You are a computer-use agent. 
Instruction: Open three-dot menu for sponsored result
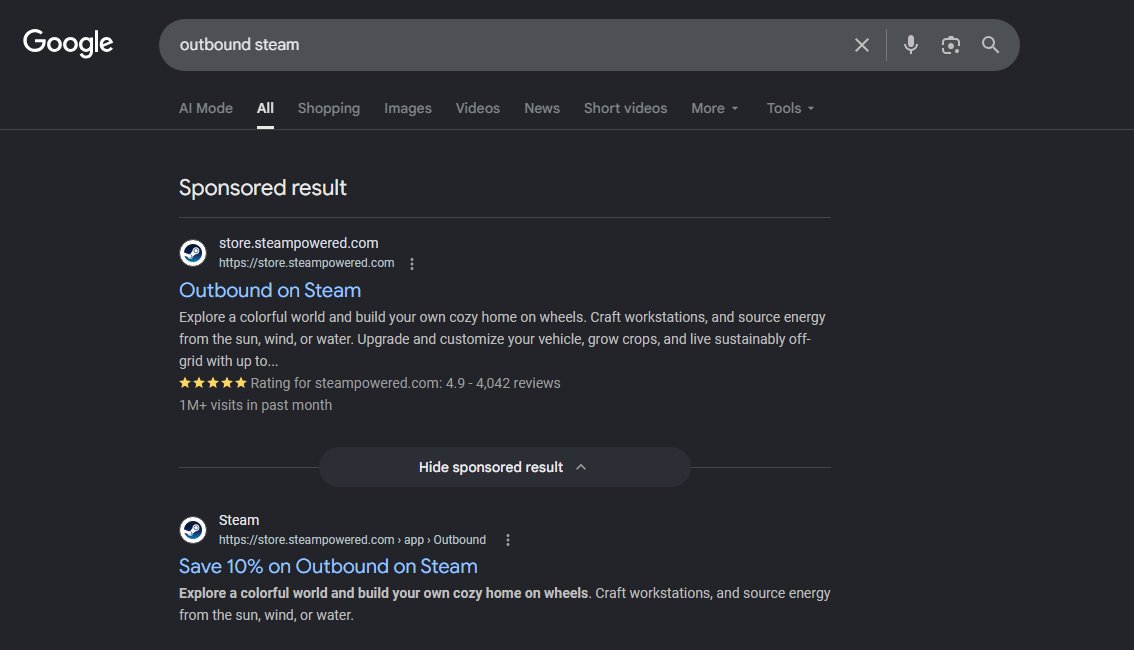click(412, 264)
